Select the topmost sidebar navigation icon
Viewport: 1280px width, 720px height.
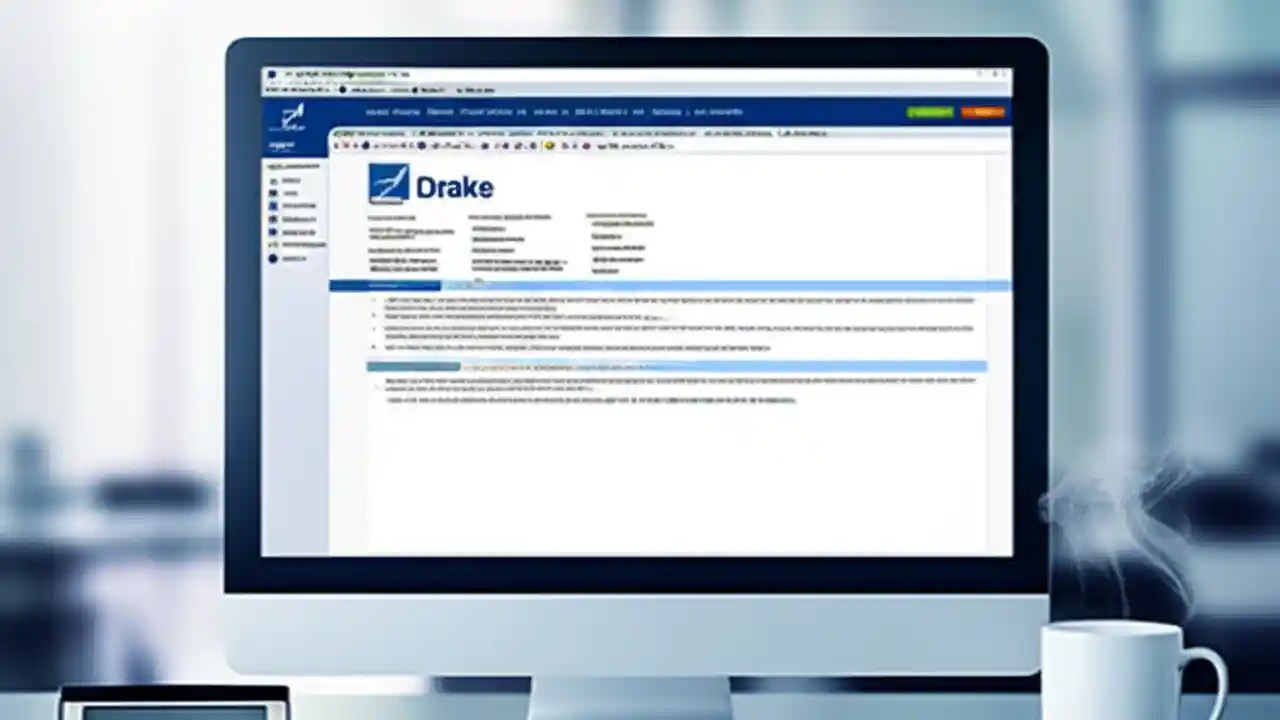(272, 181)
